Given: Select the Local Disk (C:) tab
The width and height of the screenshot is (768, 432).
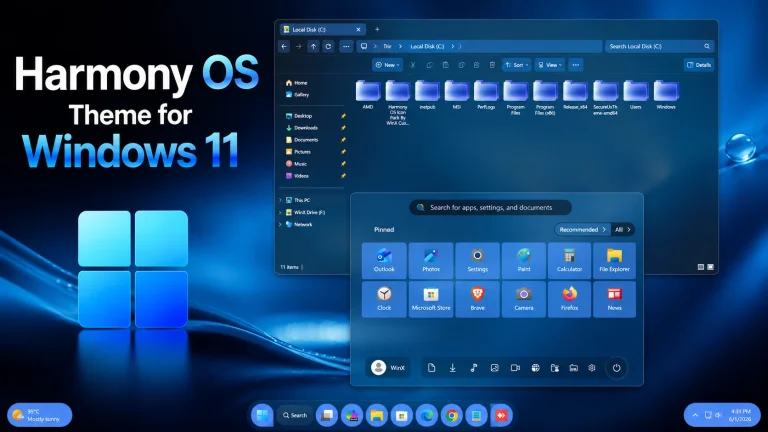Looking at the screenshot, I should pyautogui.click(x=322, y=29).
